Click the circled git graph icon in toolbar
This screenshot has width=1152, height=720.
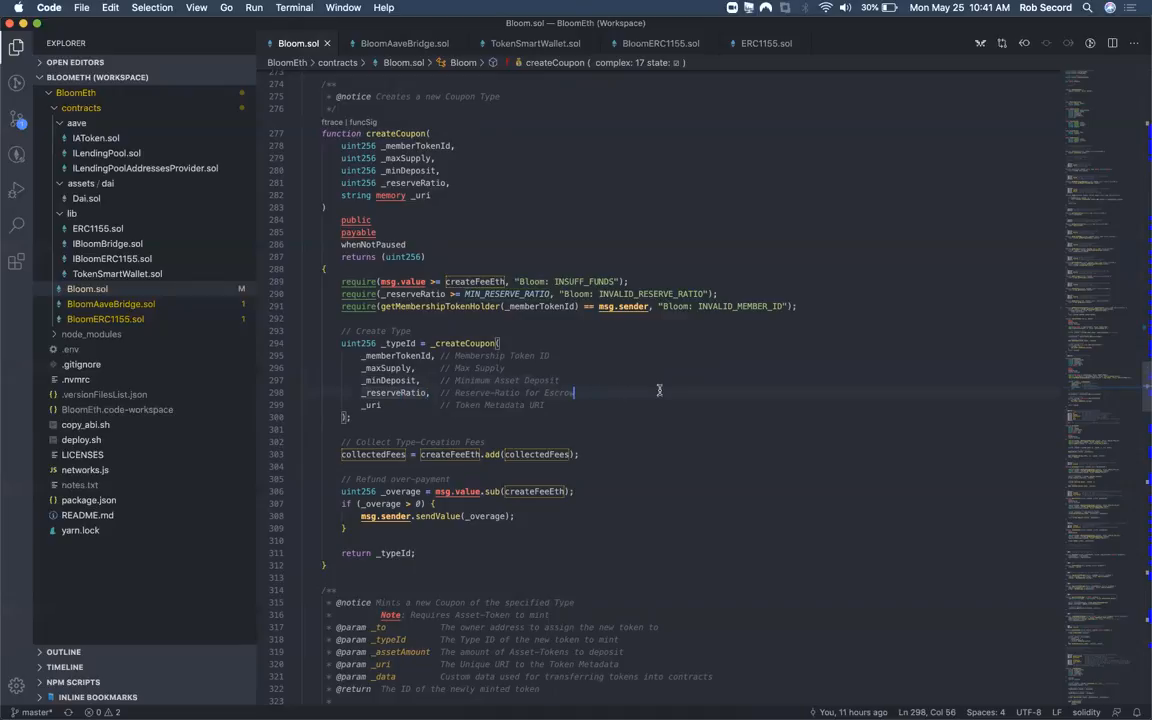pyautogui.click(x=1090, y=43)
